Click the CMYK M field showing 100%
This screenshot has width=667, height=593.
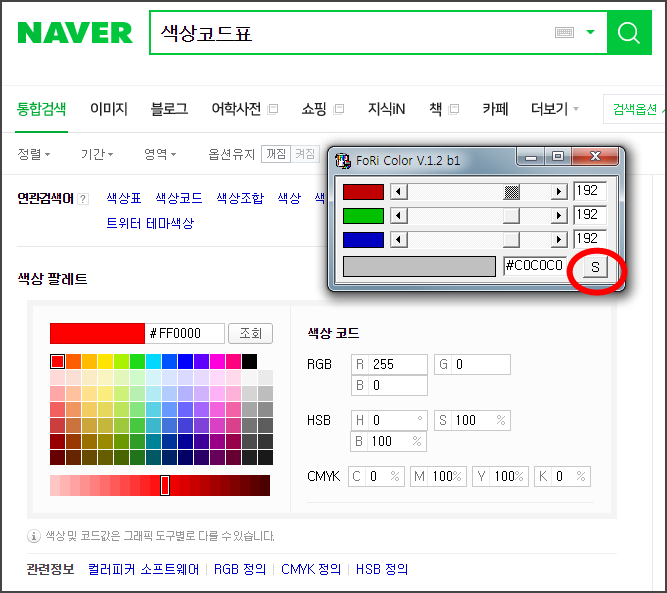click(438, 476)
